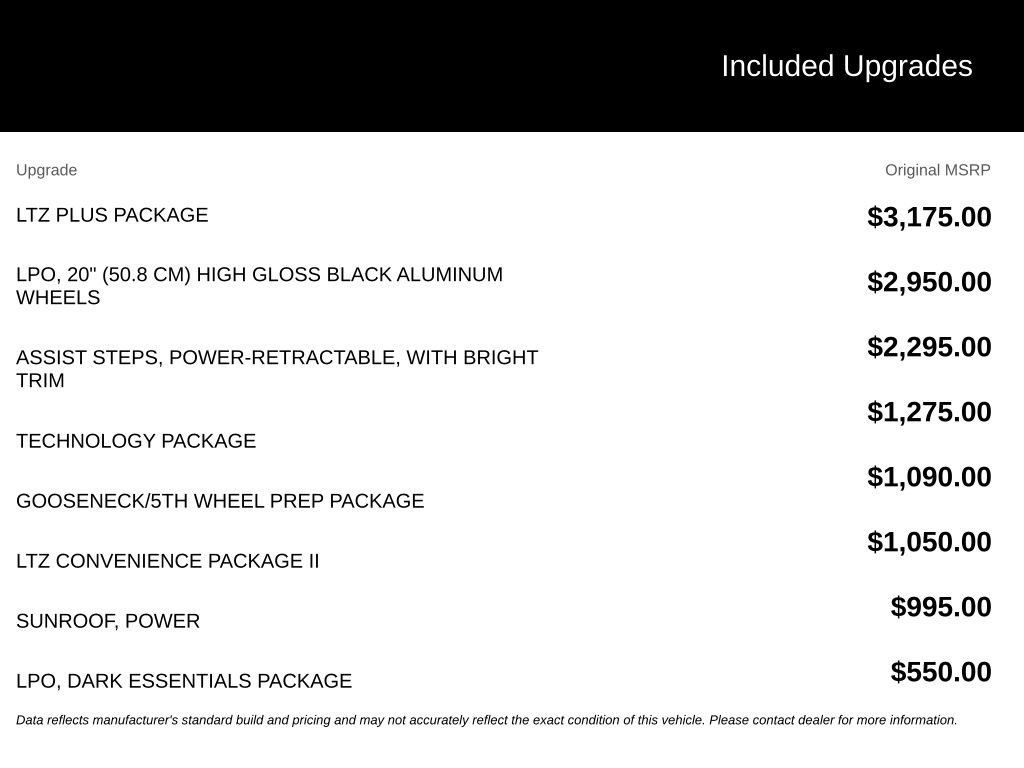Image resolution: width=1024 pixels, height=768 pixels.
Task: Select the SUNROOF, POWER upgrade
Action: (x=108, y=621)
